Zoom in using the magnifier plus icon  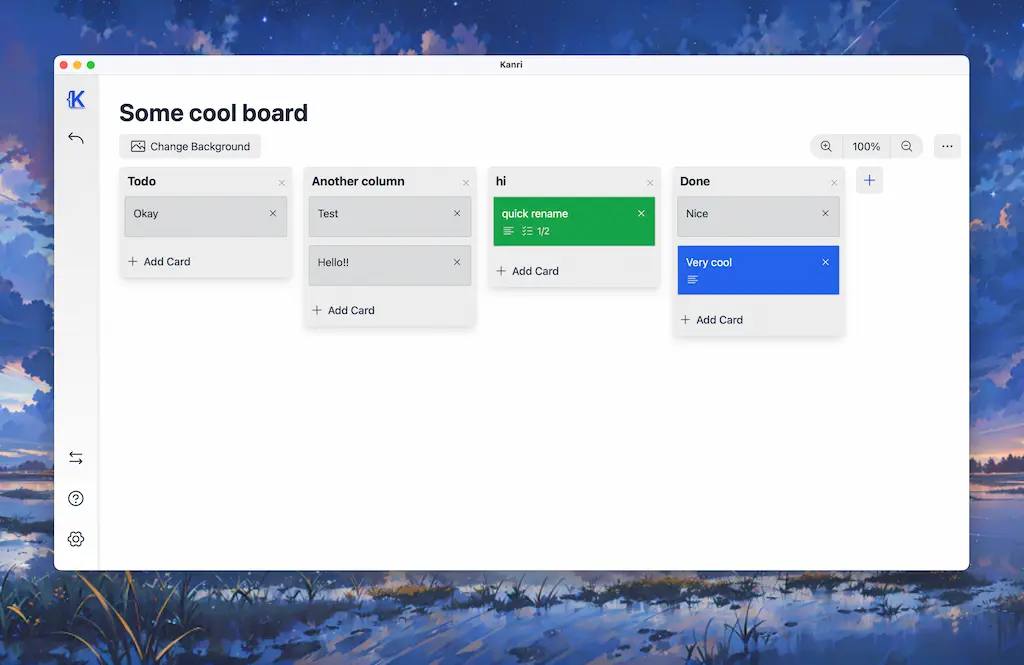(826, 146)
